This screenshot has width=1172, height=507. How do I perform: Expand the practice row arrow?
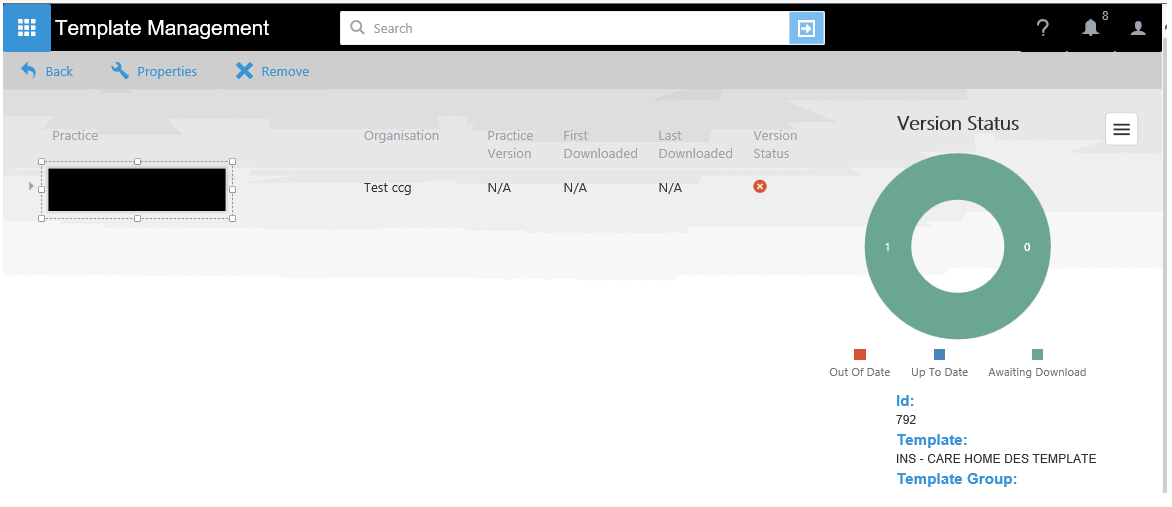tap(31, 186)
